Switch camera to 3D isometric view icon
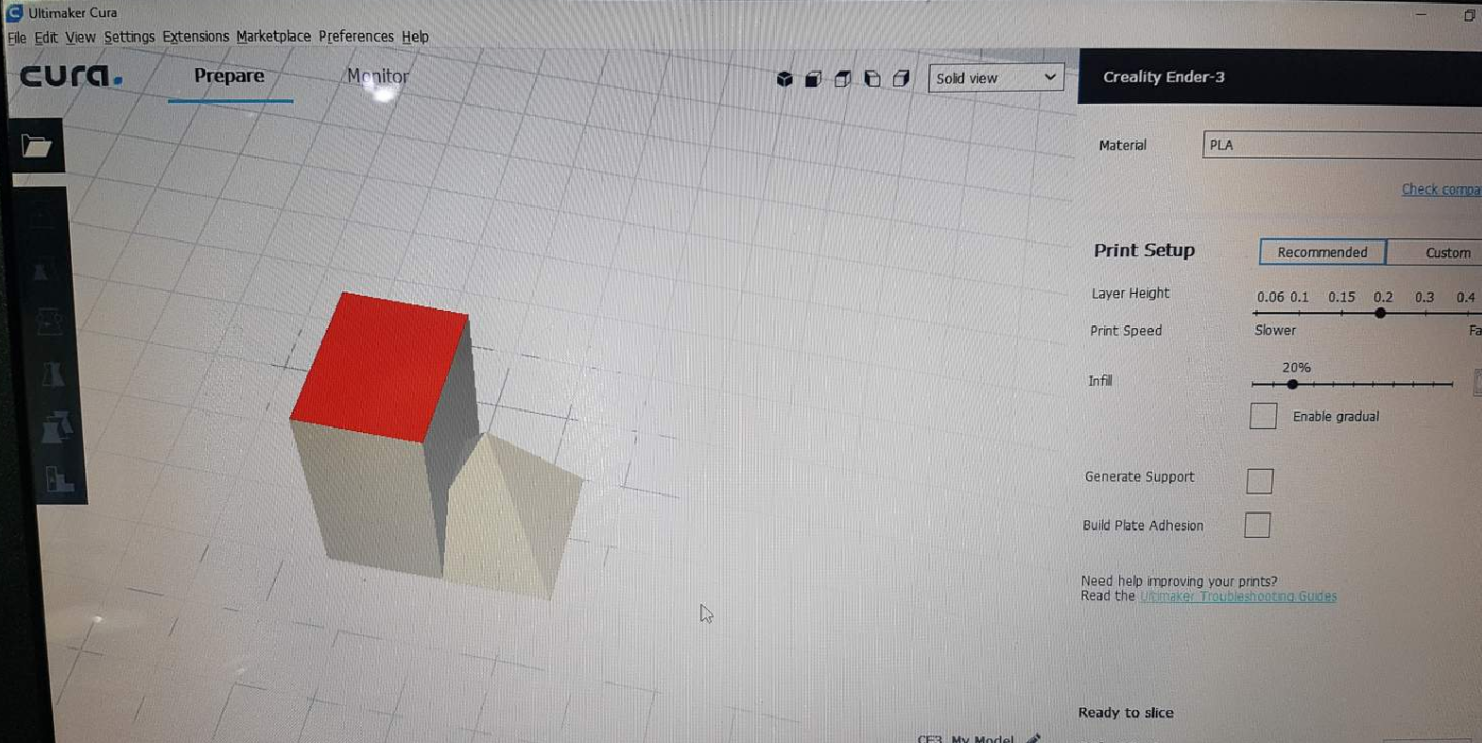1482x743 pixels. 785,78
